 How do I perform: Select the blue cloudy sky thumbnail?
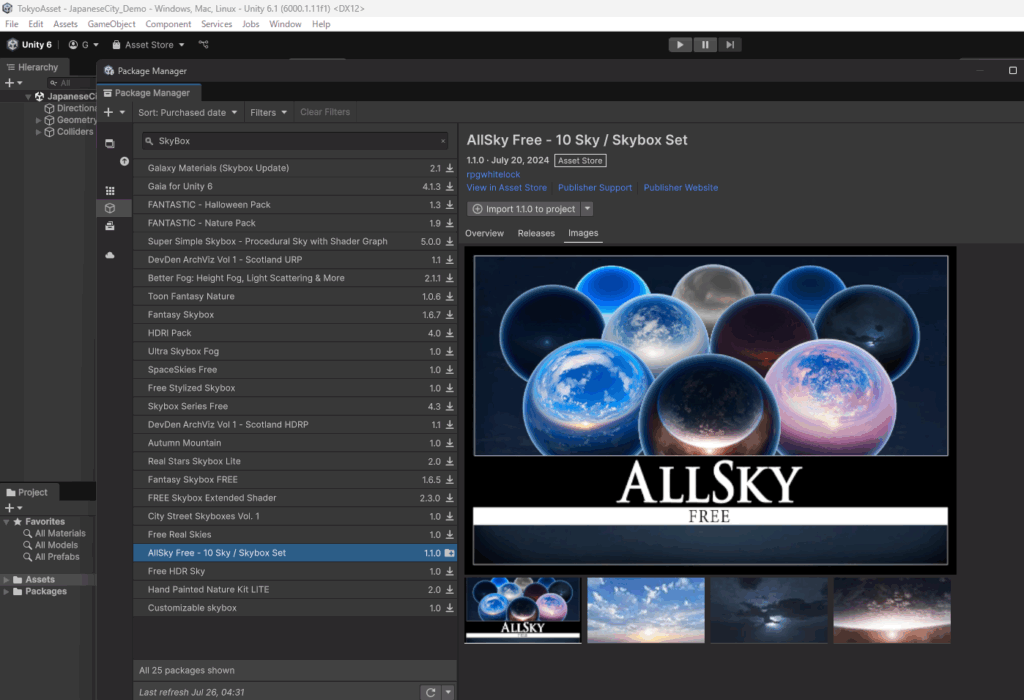click(x=646, y=610)
